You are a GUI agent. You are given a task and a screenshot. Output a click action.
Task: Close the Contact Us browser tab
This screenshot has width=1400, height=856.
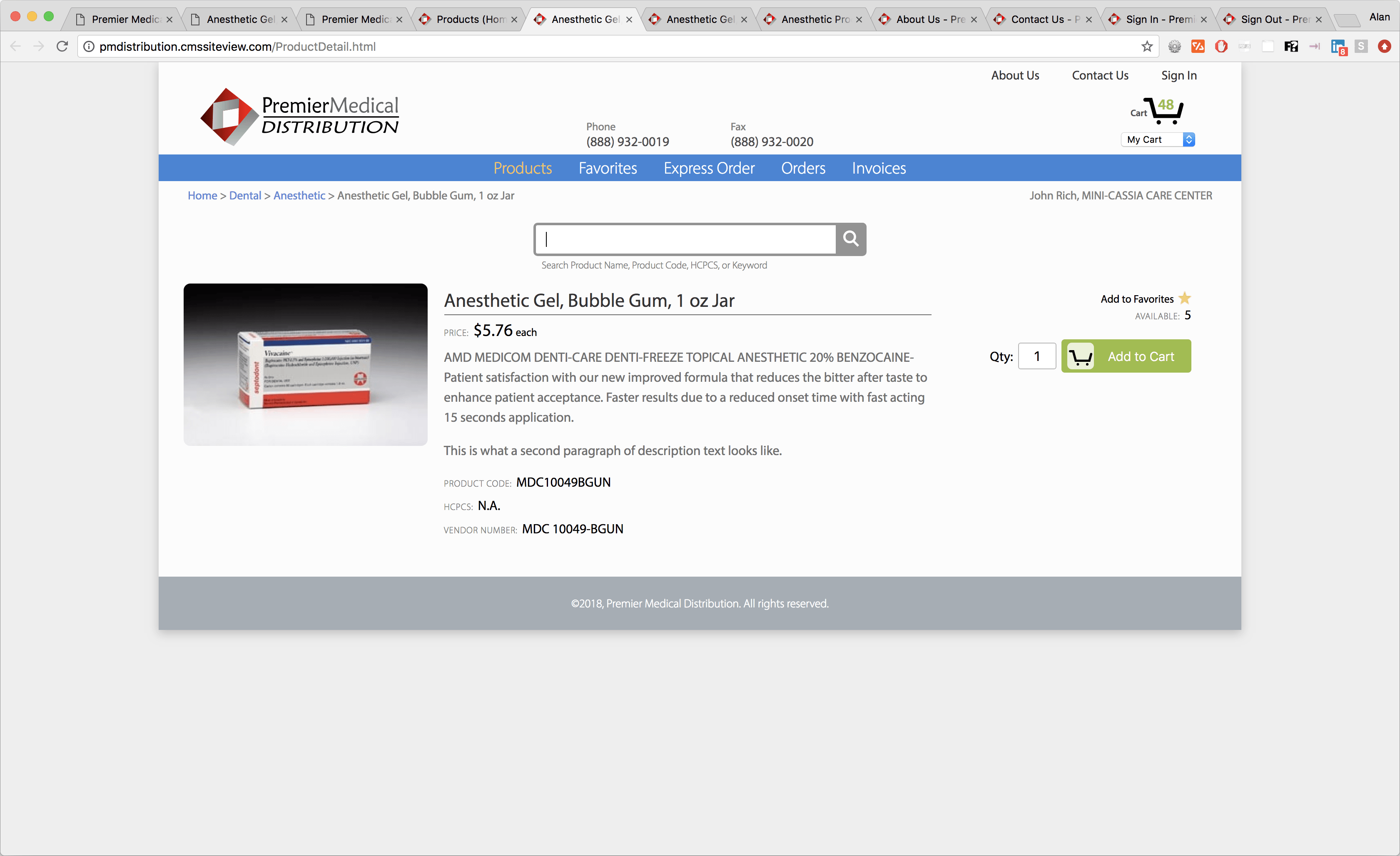(x=1089, y=19)
